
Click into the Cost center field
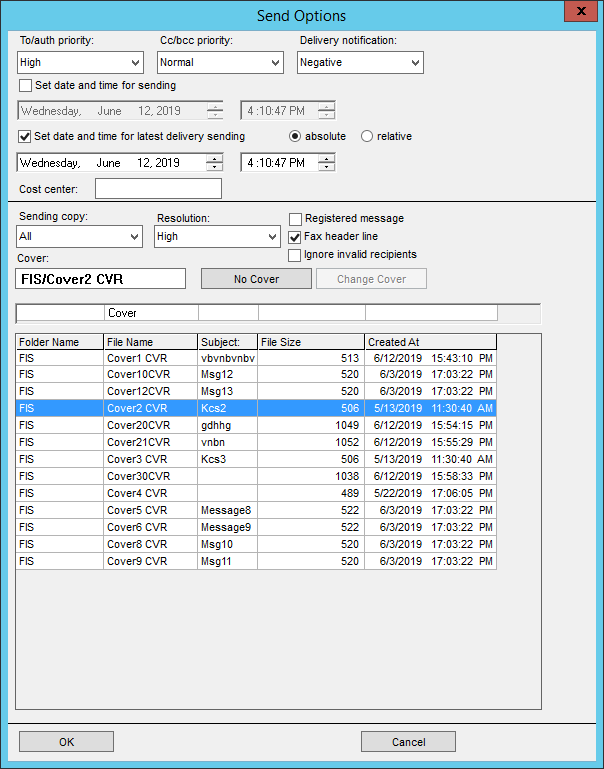coord(158,189)
